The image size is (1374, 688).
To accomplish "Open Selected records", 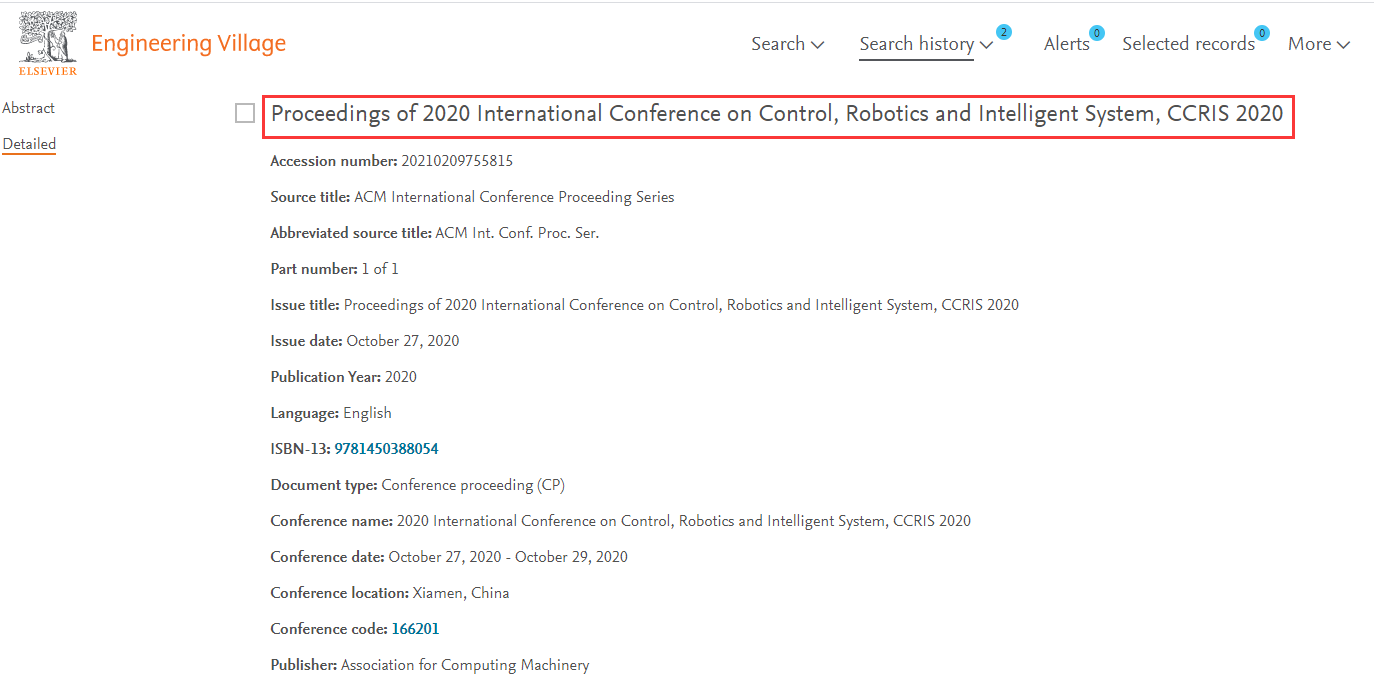I will [x=1188, y=44].
